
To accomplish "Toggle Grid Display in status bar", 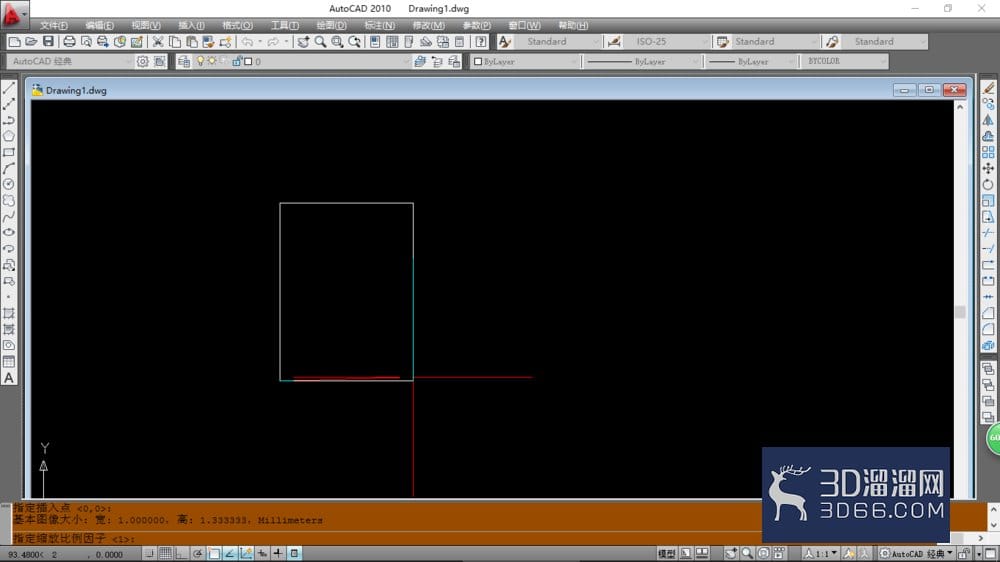I will (x=165, y=553).
